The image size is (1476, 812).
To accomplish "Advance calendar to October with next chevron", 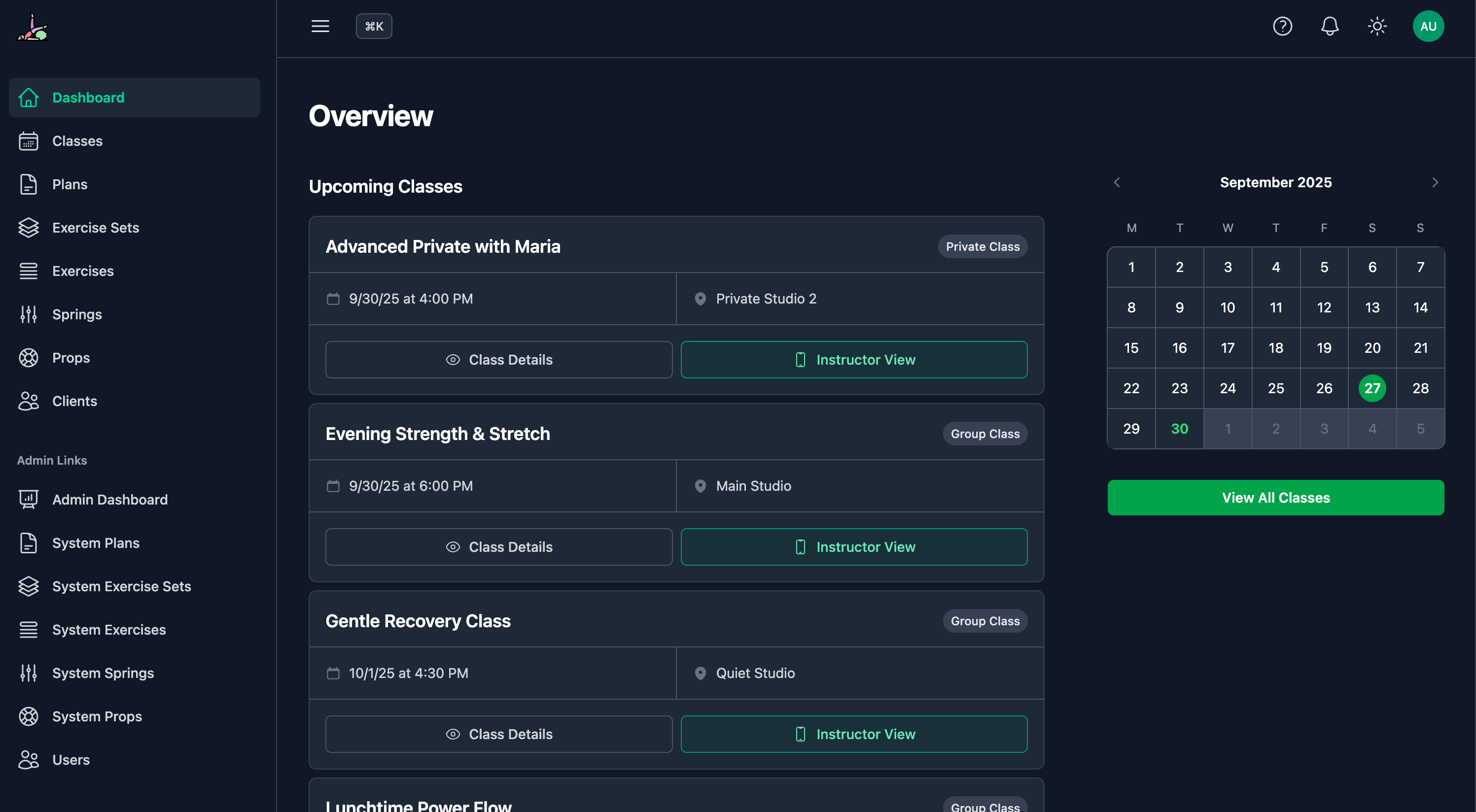I will tap(1435, 182).
